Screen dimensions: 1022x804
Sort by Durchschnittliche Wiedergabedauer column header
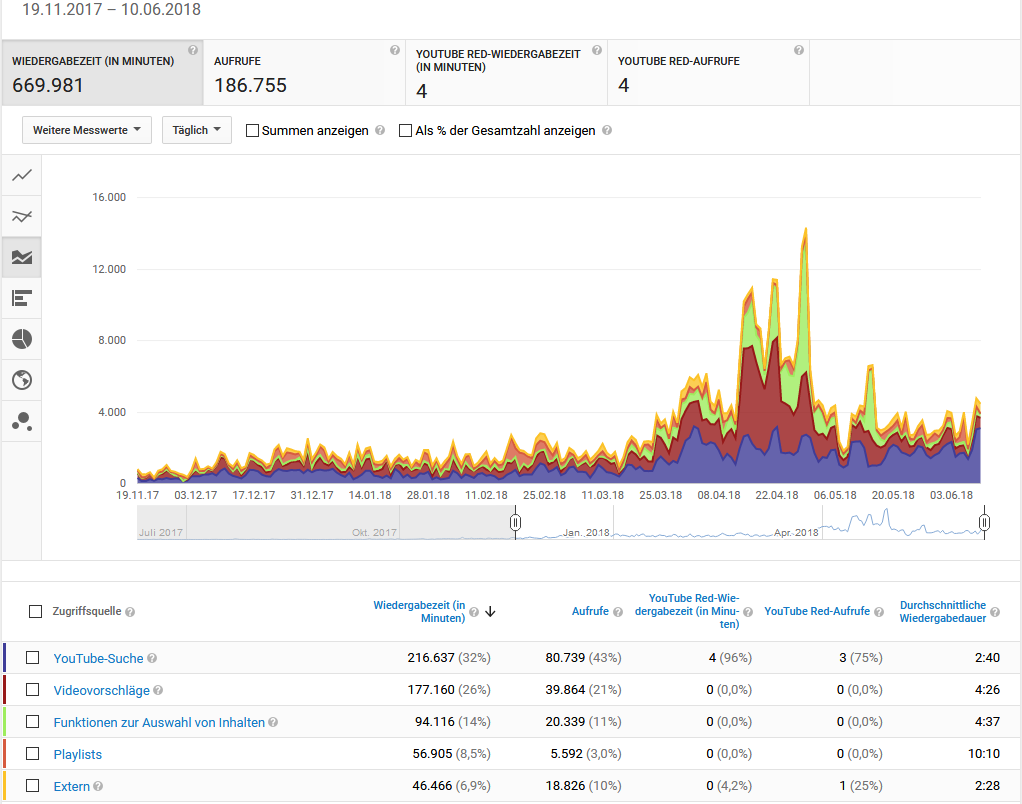(943, 611)
